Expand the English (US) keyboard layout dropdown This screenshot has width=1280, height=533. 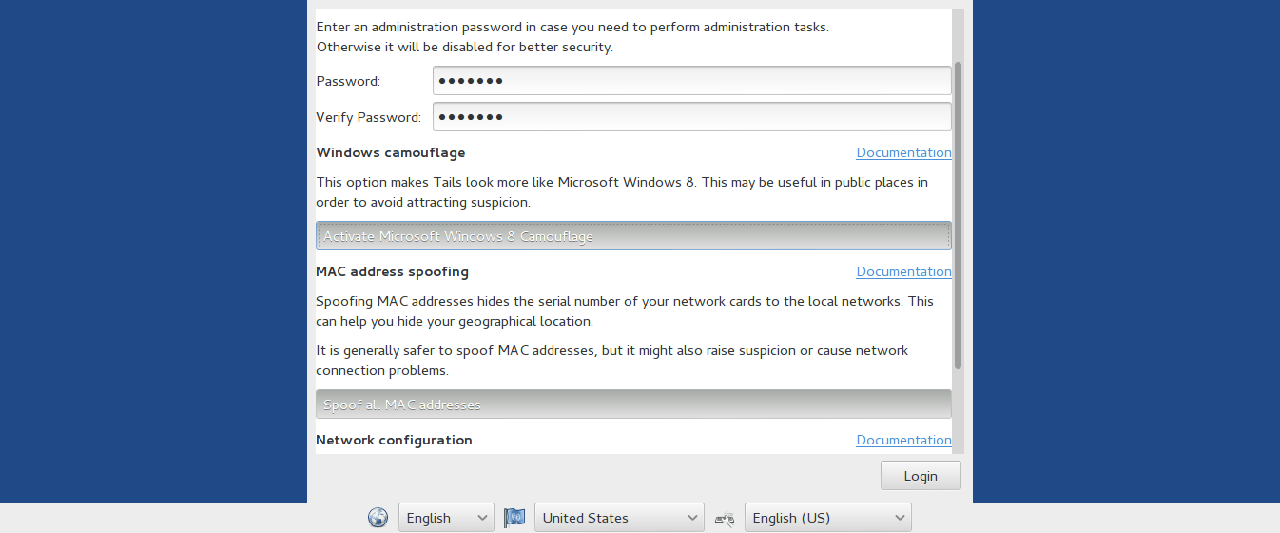827,518
